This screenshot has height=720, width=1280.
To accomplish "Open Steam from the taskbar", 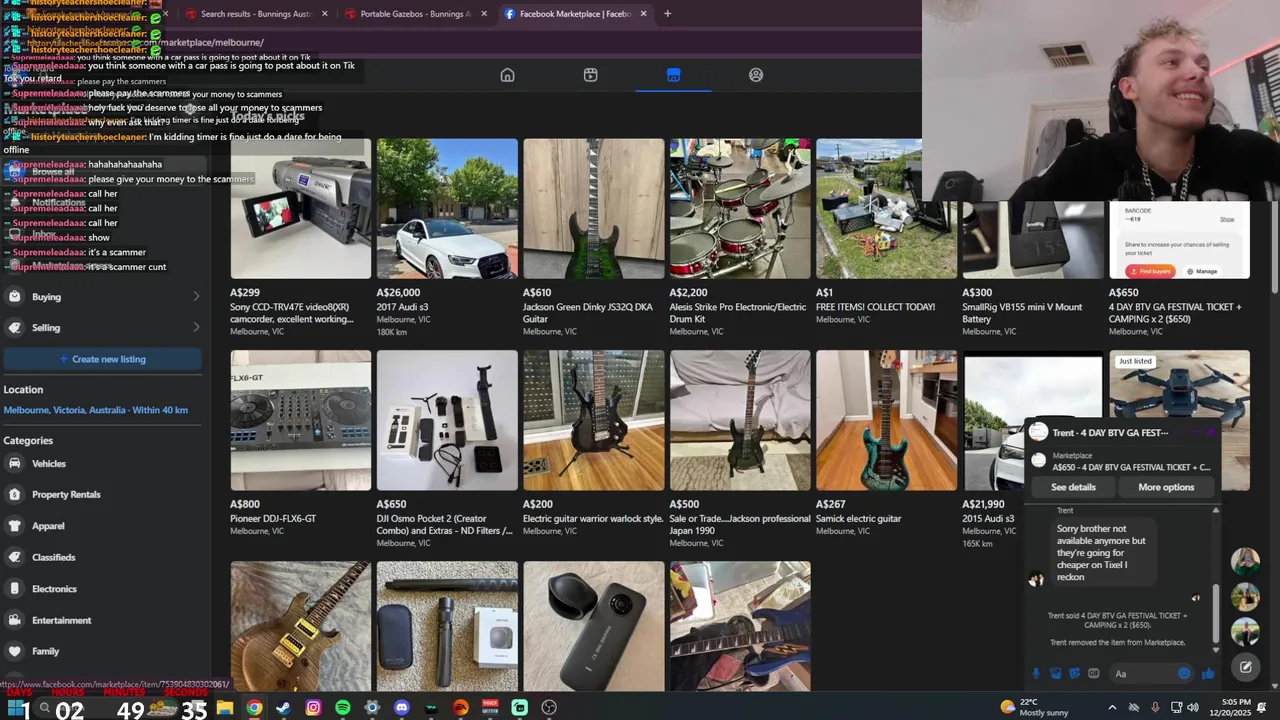I will (283, 708).
